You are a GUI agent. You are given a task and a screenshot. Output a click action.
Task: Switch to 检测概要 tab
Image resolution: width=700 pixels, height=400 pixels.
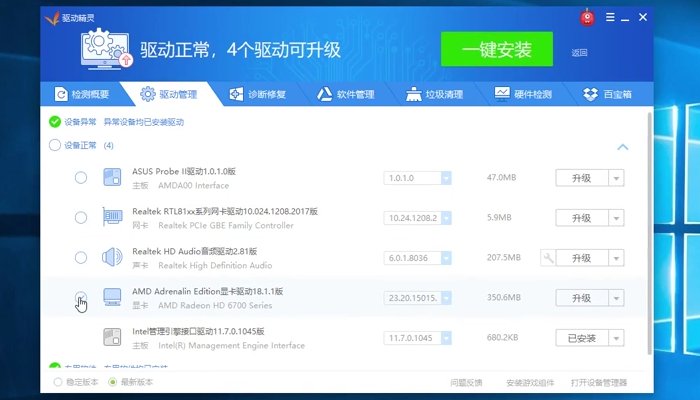[x=82, y=94]
